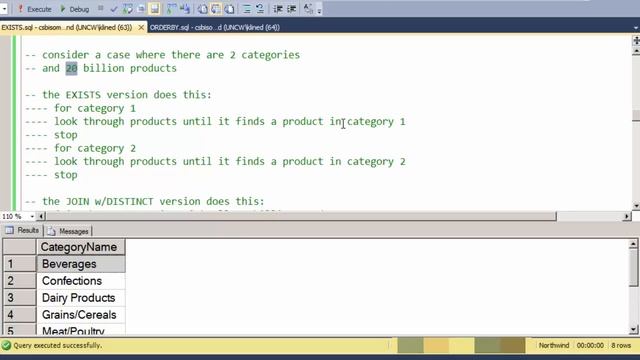
Task: Click the 'JOIN w/DISTINCT version' comment line
Action: pos(144,201)
